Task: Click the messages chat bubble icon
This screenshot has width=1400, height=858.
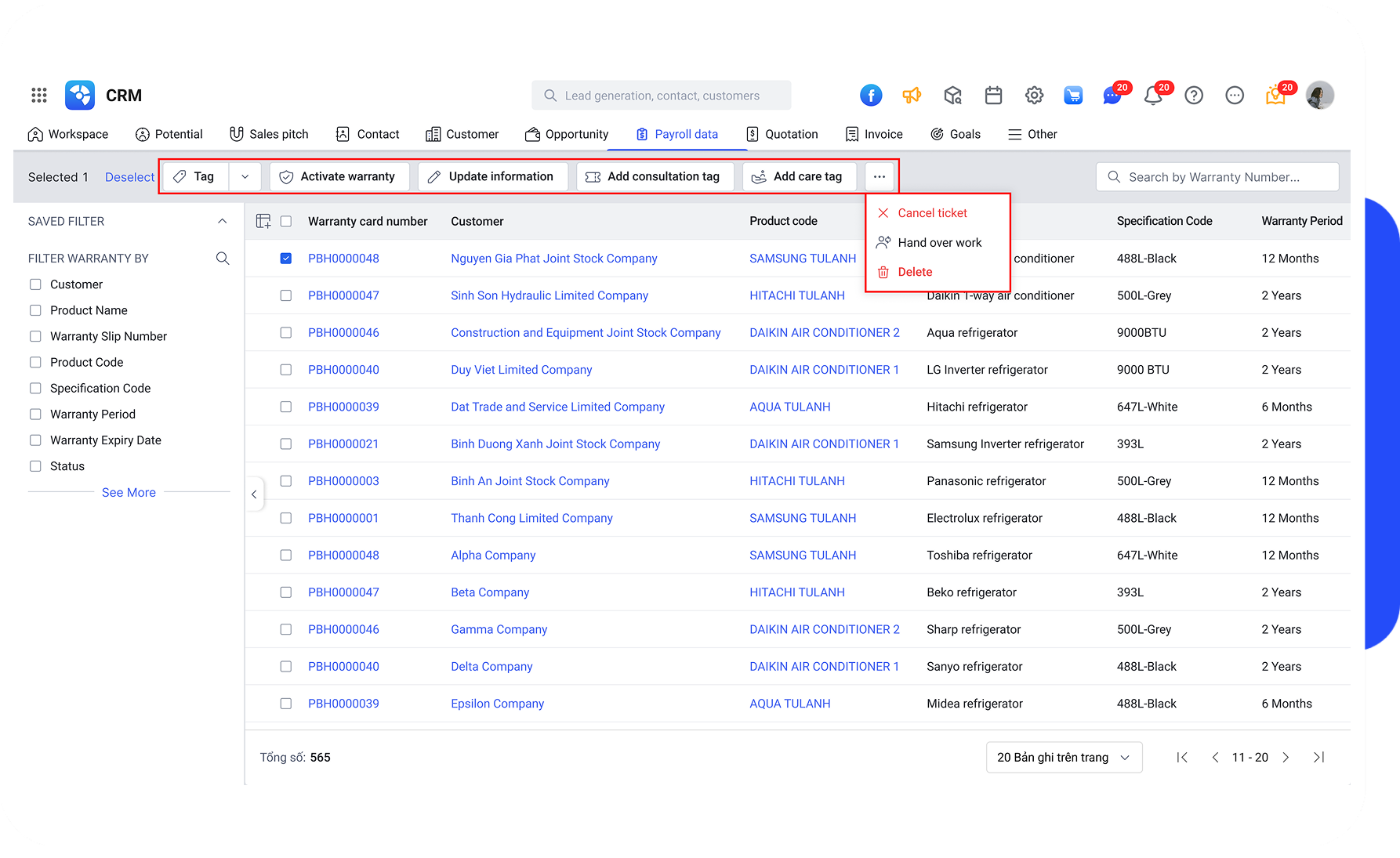Action: click(x=1112, y=95)
